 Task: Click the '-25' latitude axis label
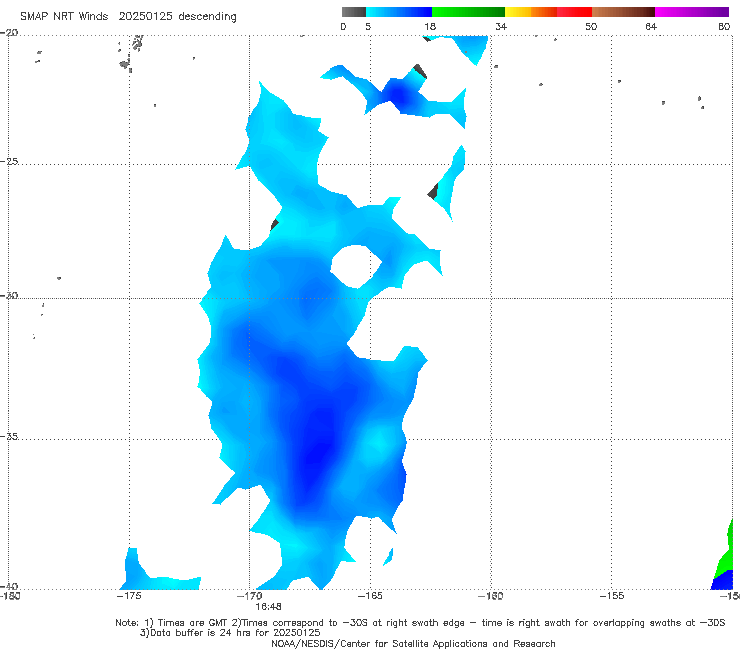coord(9,161)
